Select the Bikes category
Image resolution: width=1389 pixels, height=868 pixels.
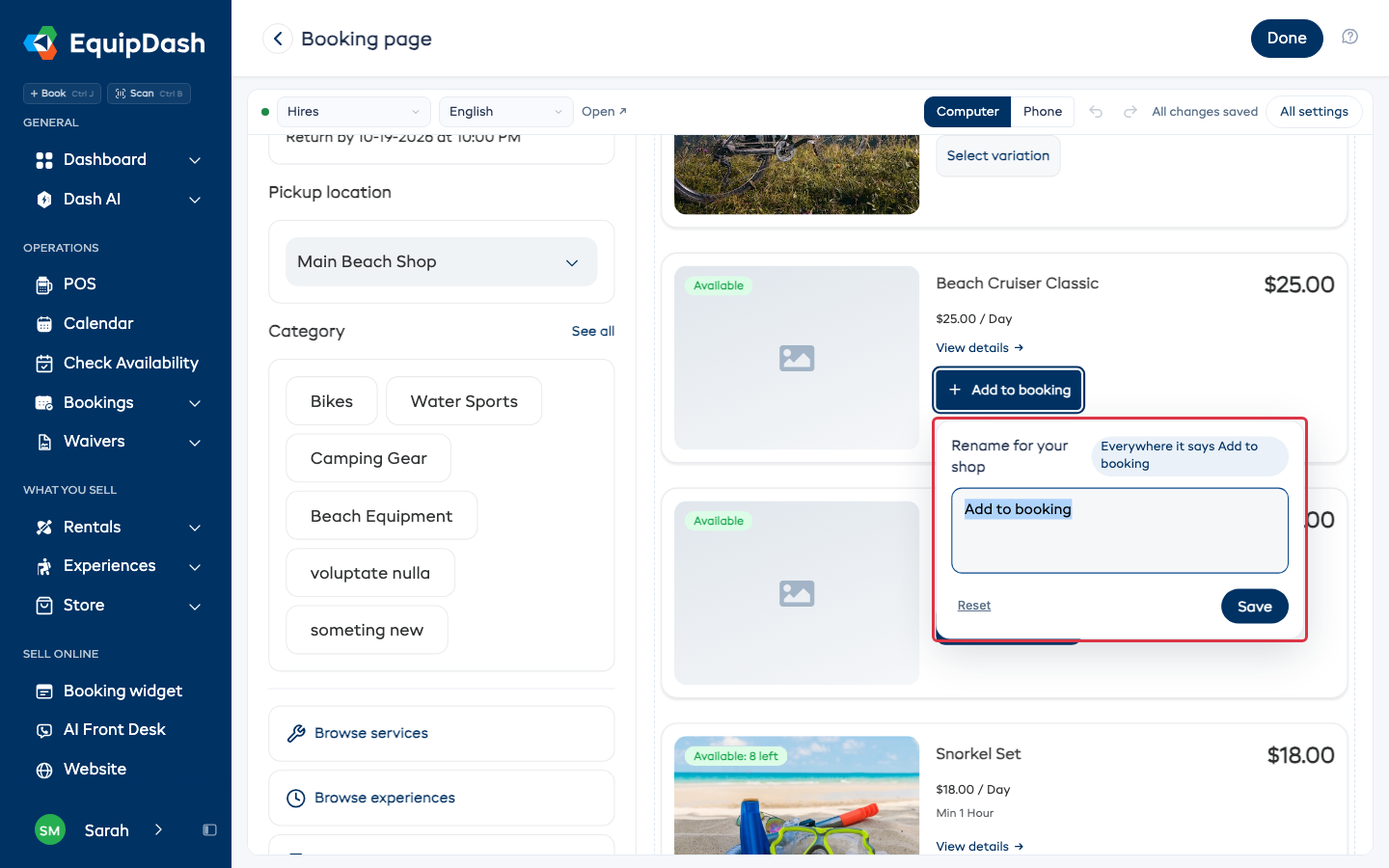[332, 401]
